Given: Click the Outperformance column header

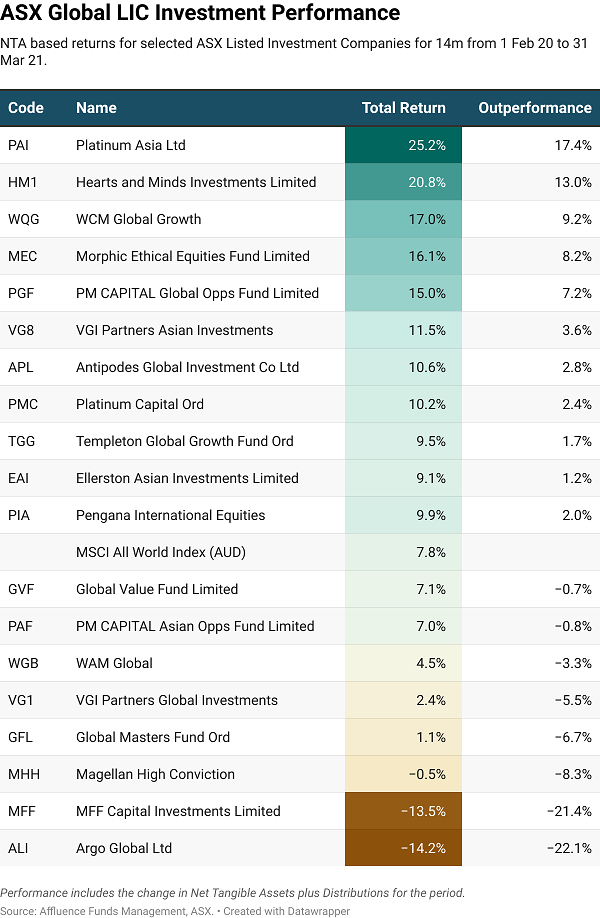Looking at the screenshot, I should pos(534,108).
